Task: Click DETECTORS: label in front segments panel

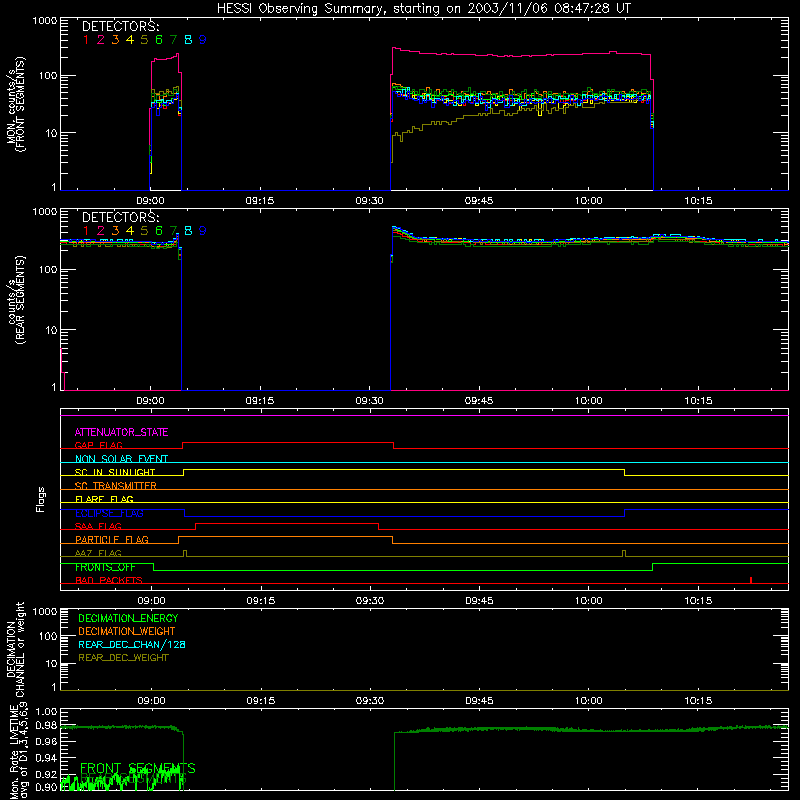Action: [120, 26]
